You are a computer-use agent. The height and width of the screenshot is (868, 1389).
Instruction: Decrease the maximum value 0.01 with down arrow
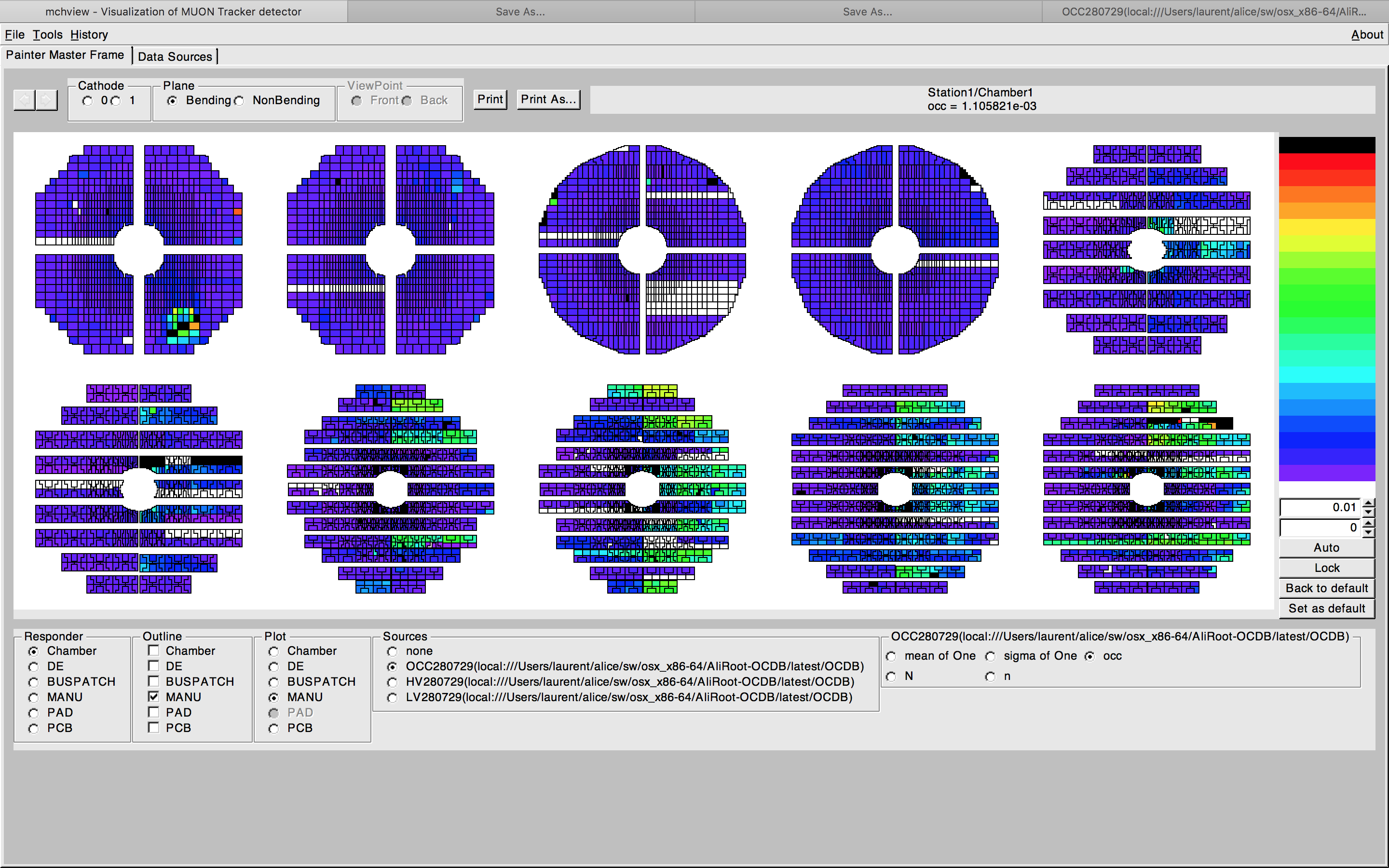pyautogui.click(x=1368, y=512)
